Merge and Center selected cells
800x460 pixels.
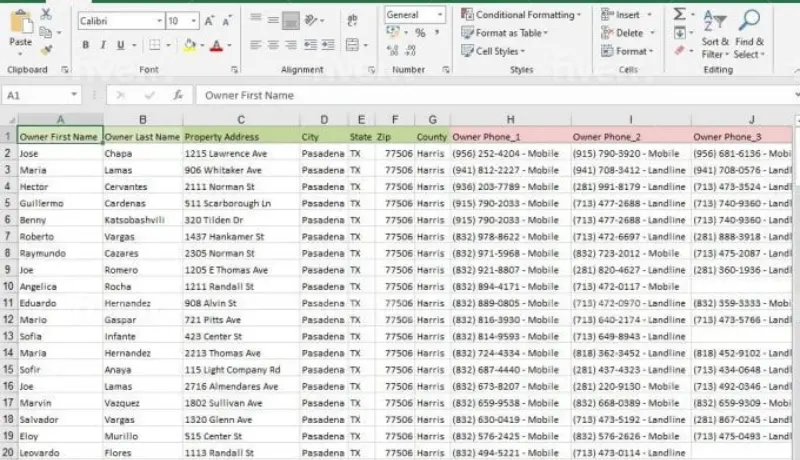(x=353, y=45)
